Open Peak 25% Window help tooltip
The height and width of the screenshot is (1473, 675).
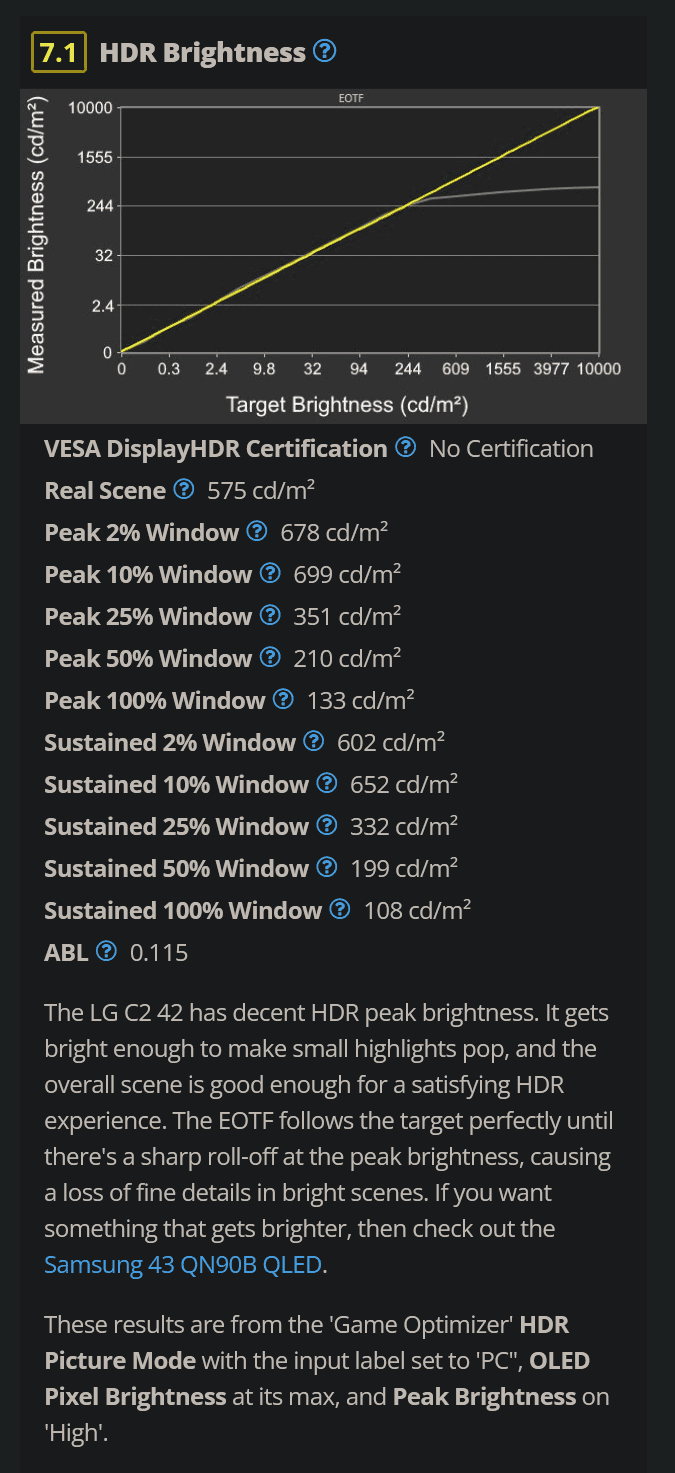pos(270,616)
